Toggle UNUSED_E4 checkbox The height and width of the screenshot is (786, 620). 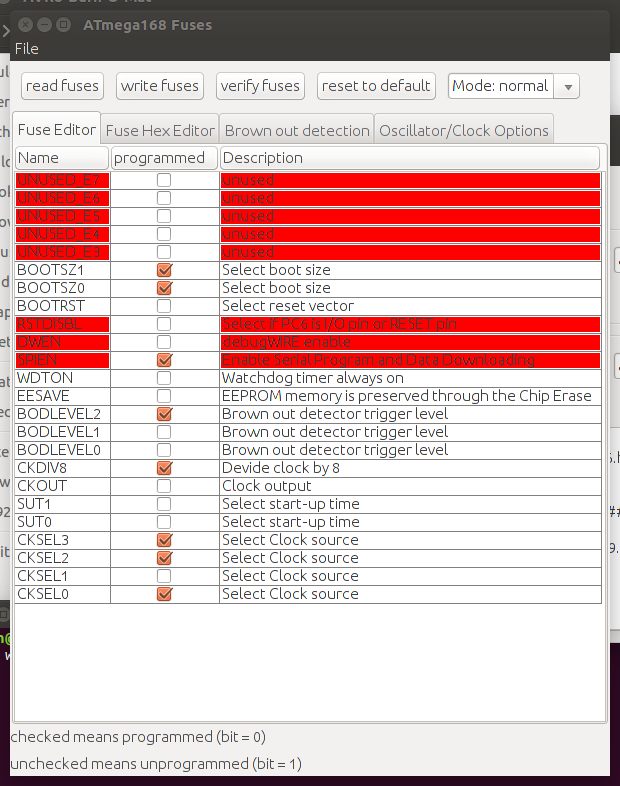(x=164, y=234)
